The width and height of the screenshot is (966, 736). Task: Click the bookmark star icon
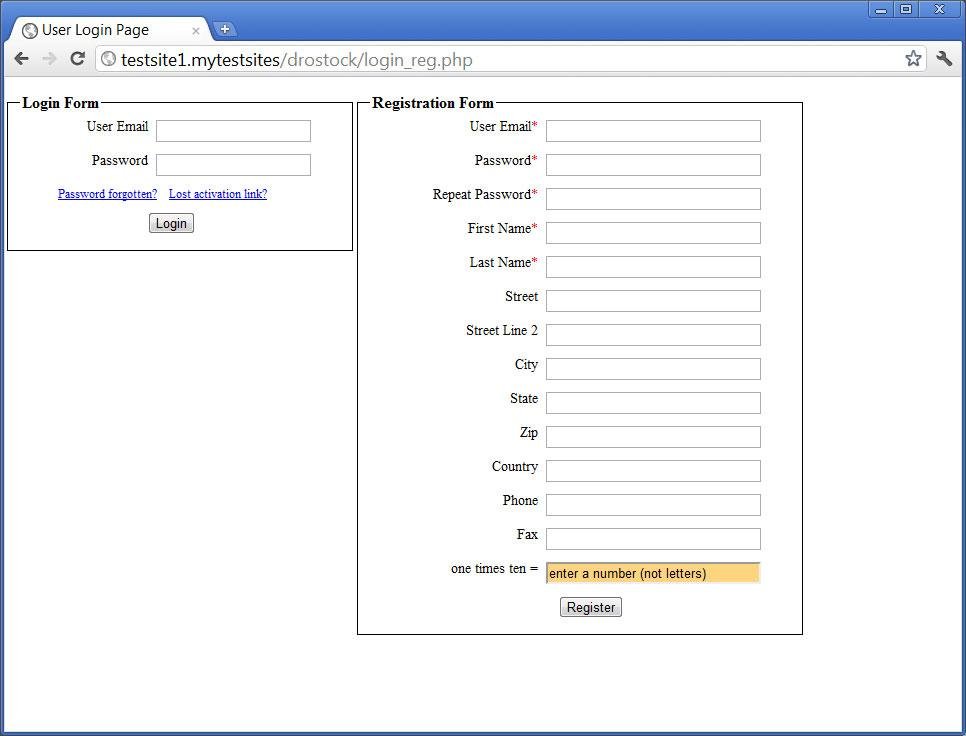[x=912, y=58]
